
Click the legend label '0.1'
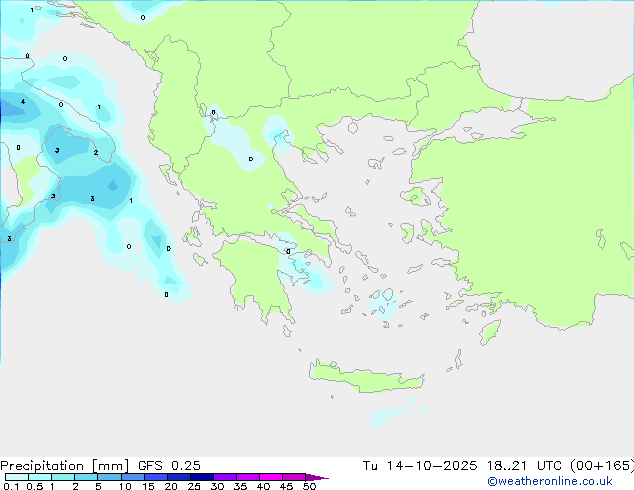pos(11,486)
